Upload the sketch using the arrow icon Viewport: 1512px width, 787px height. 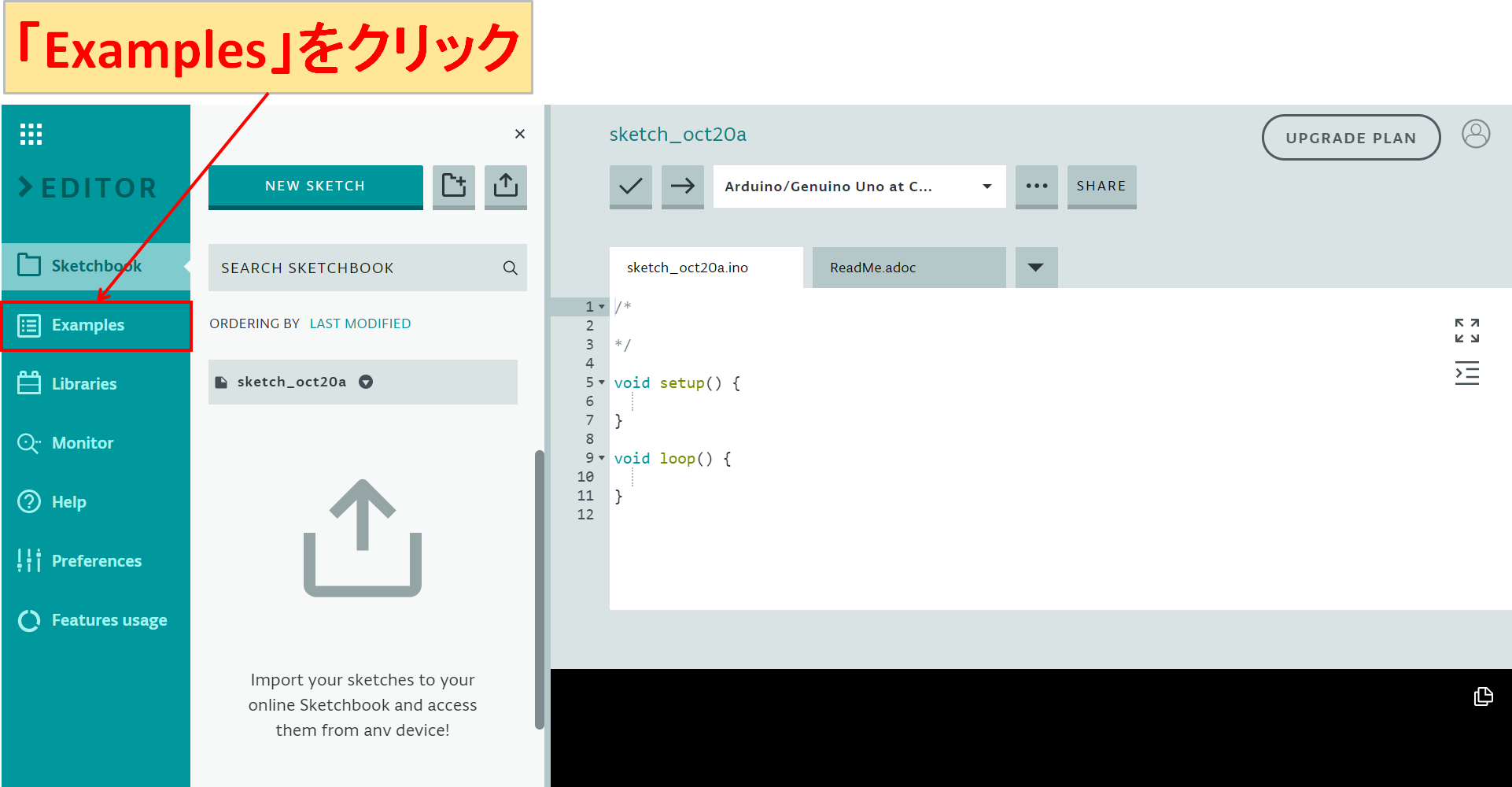click(682, 187)
